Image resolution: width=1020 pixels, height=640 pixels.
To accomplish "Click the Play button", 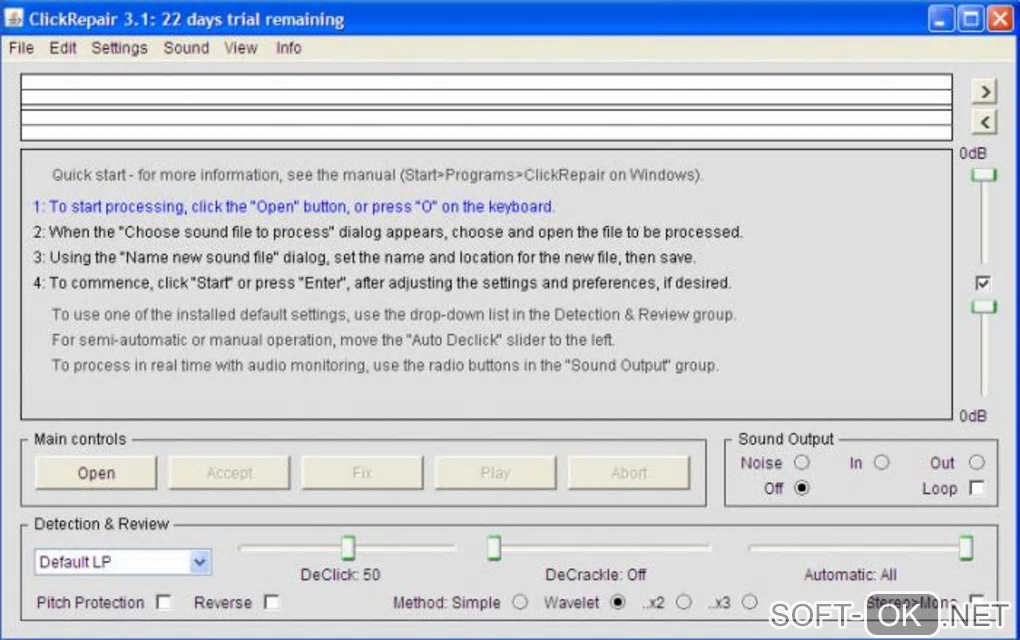I will click(x=495, y=473).
